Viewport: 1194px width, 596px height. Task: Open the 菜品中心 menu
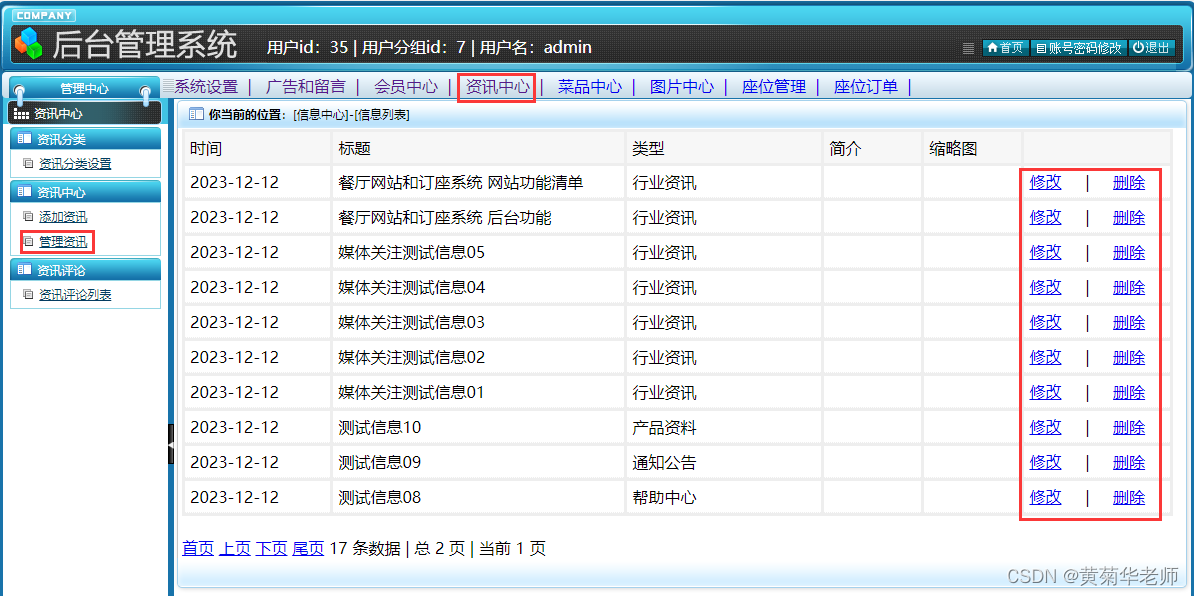tap(589, 87)
